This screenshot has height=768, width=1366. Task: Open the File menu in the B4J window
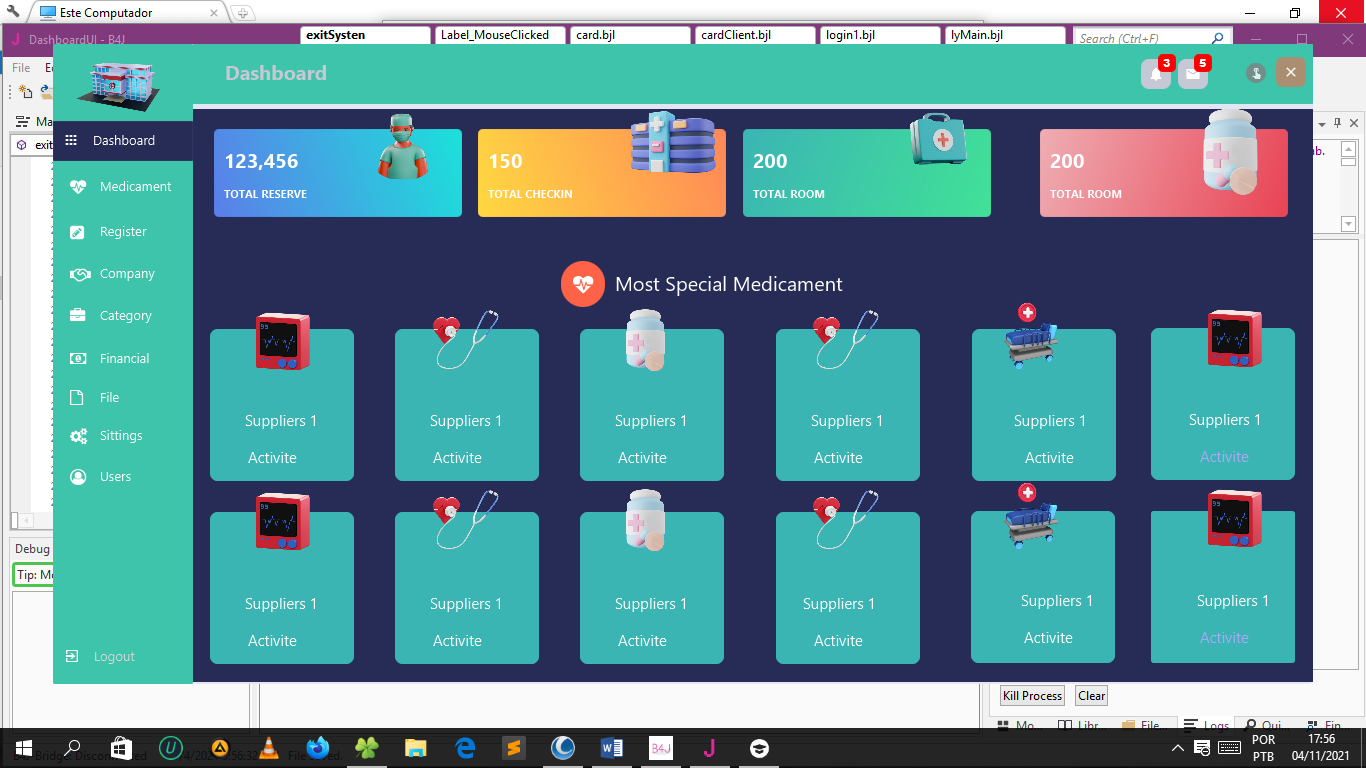tap(21, 68)
